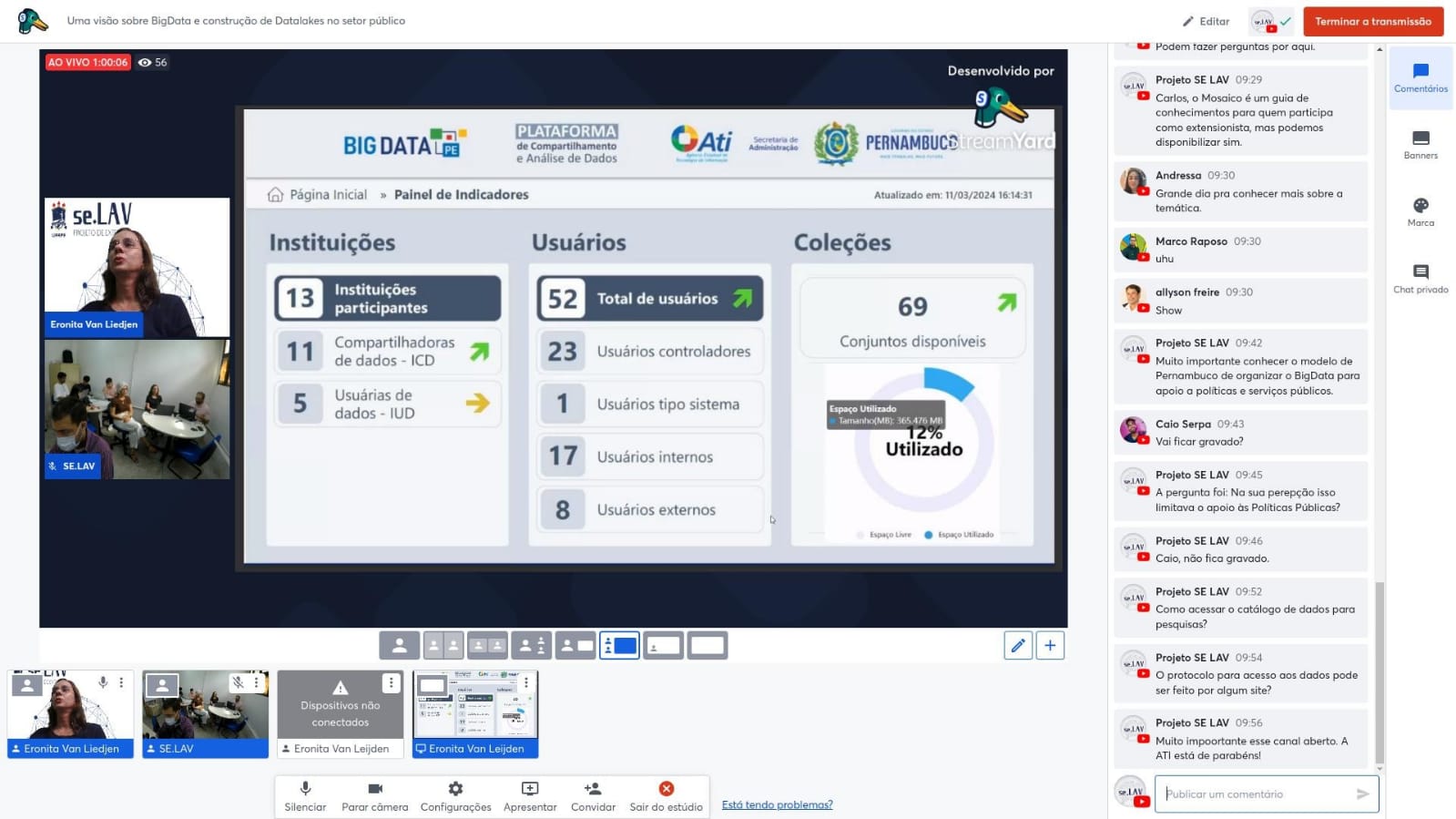1456x819 pixels.
Task: Focus the 'Publicar um comentário' input field
Action: pyautogui.click(x=1257, y=794)
